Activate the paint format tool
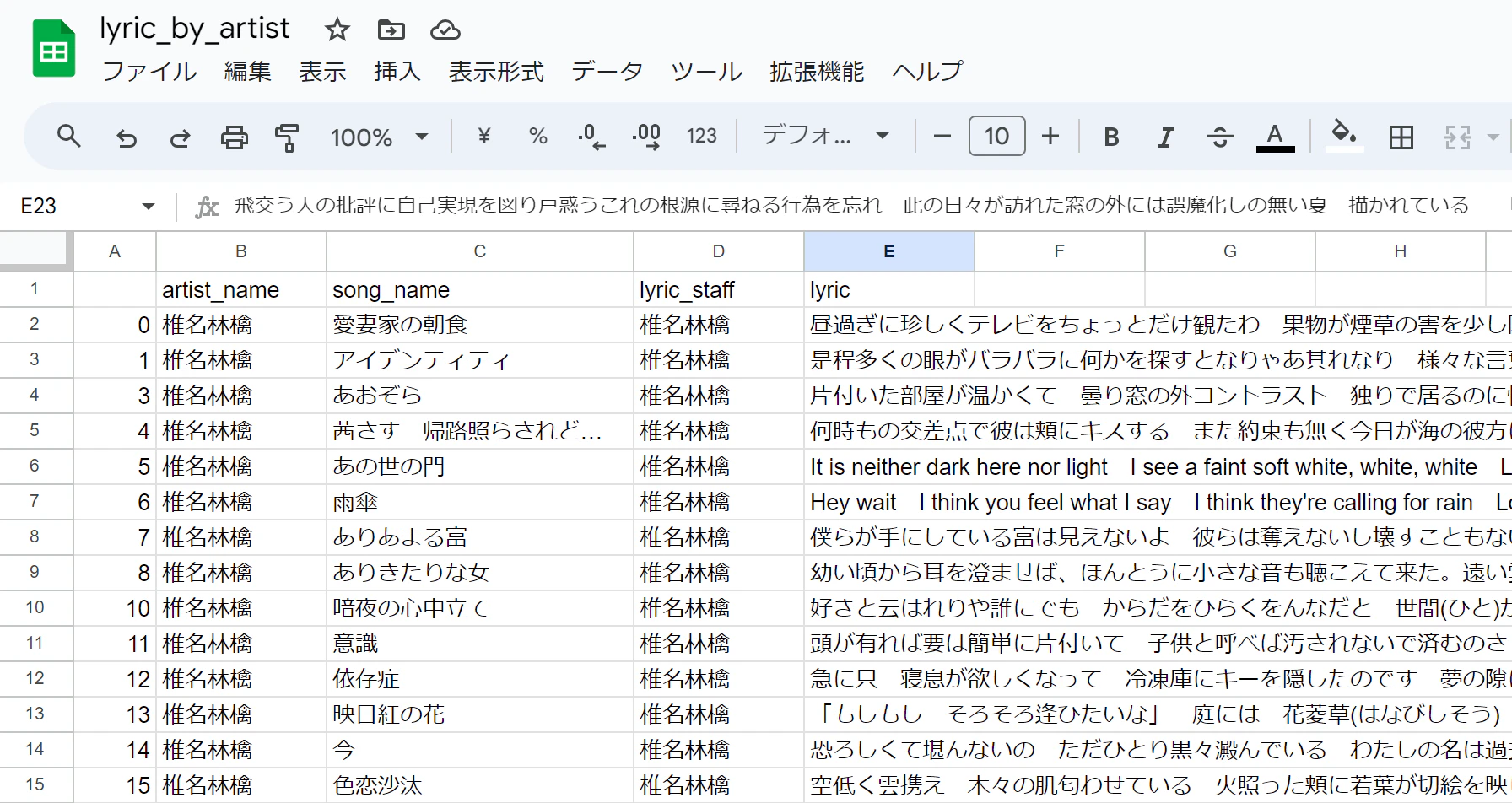1512x803 pixels. click(x=288, y=137)
